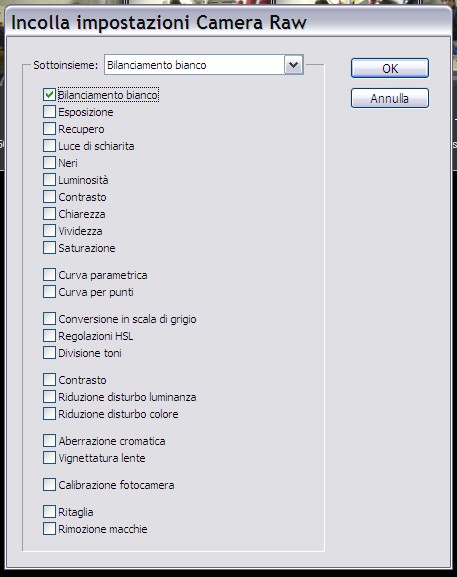The height and width of the screenshot is (577, 457).
Task: Enable the Ritaglia checkbox
Action: (x=49, y=511)
